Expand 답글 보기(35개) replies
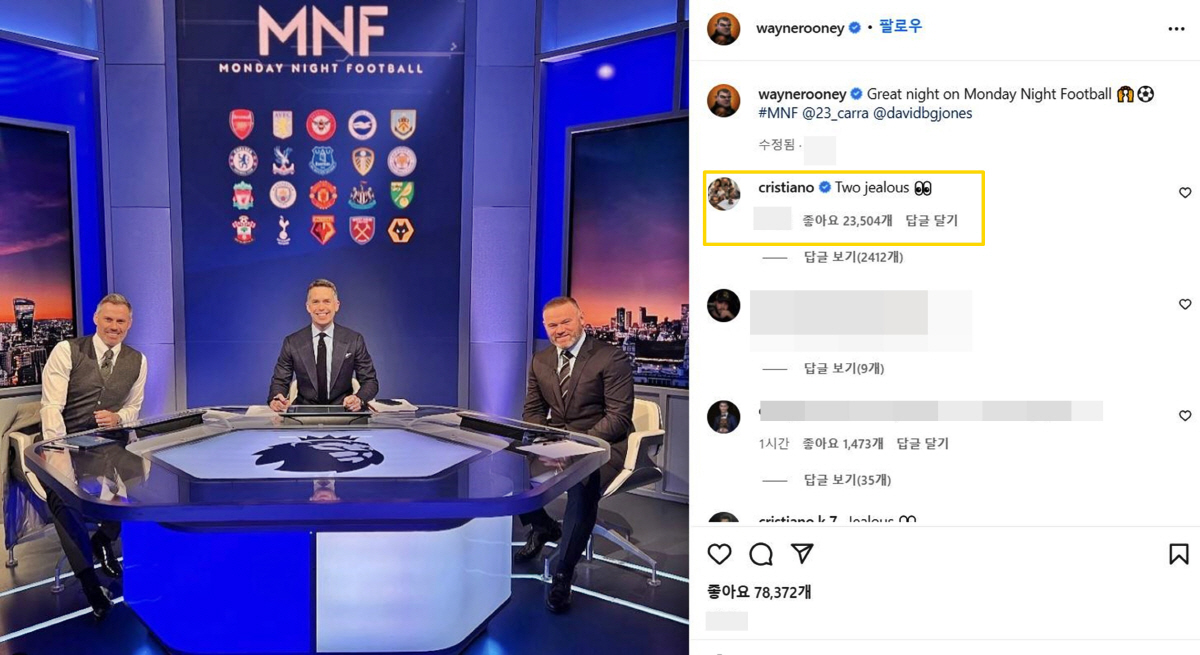Image resolution: width=1200 pixels, height=655 pixels. [x=847, y=480]
